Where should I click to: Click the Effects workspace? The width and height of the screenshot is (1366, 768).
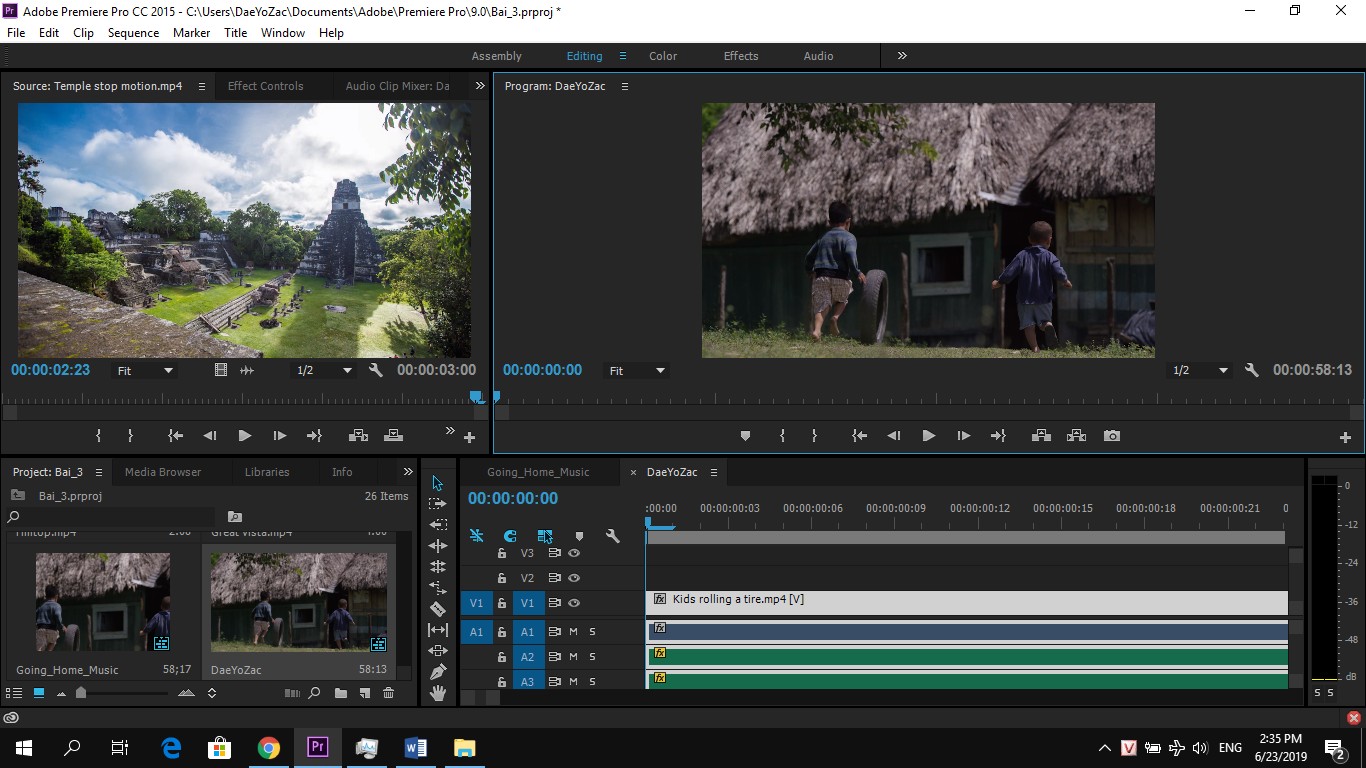[x=741, y=56]
